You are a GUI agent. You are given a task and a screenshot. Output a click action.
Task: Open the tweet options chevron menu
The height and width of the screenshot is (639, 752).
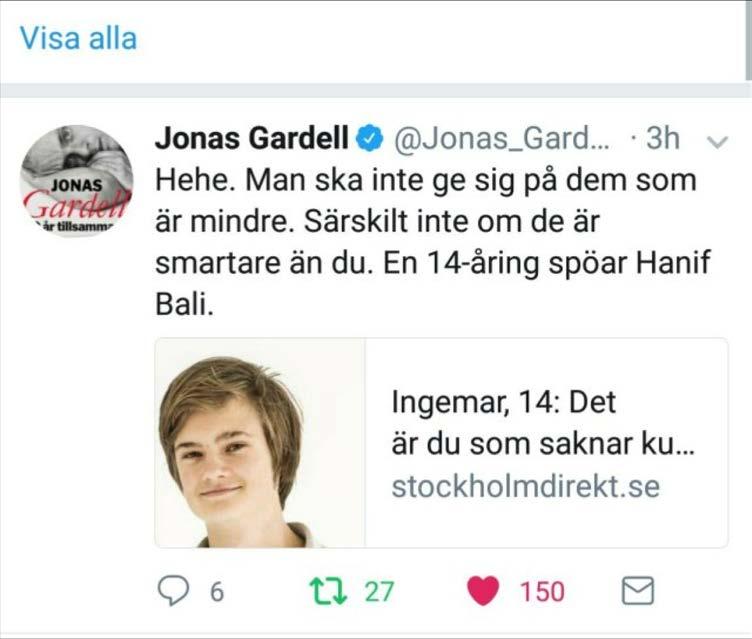click(x=718, y=141)
